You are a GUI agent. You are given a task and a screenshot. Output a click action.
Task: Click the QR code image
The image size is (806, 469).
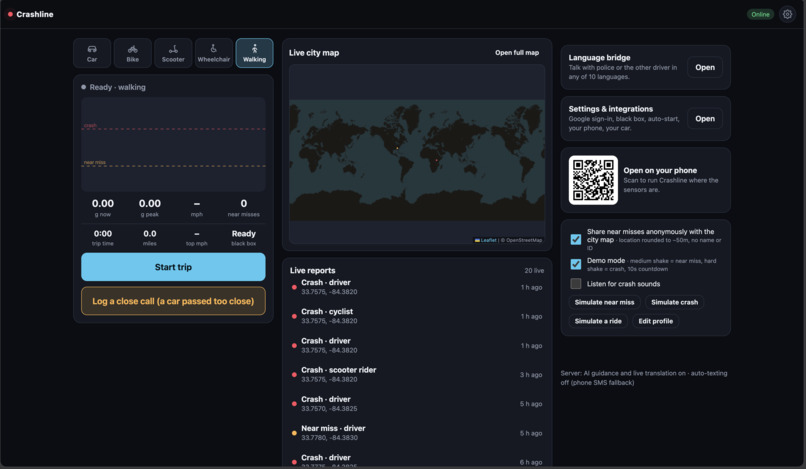coord(593,181)
